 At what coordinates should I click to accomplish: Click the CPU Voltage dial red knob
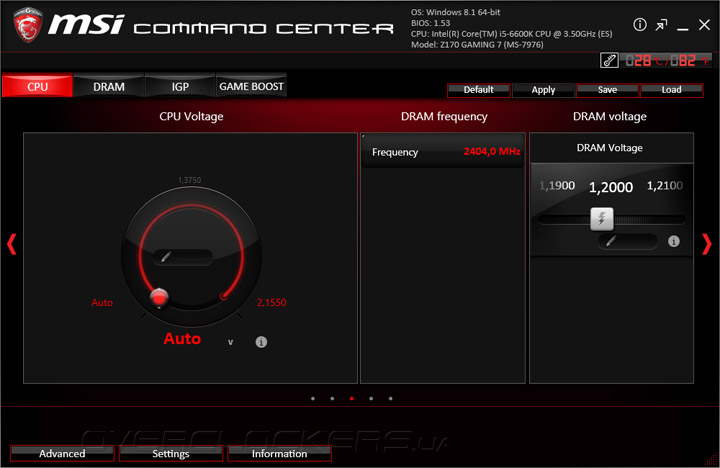(159, 298)
